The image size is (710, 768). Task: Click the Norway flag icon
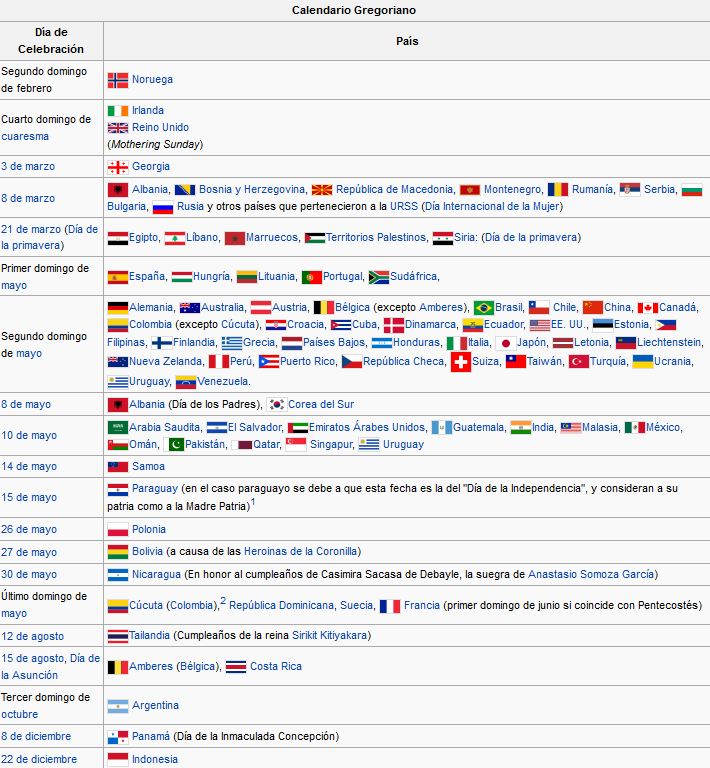117,80
